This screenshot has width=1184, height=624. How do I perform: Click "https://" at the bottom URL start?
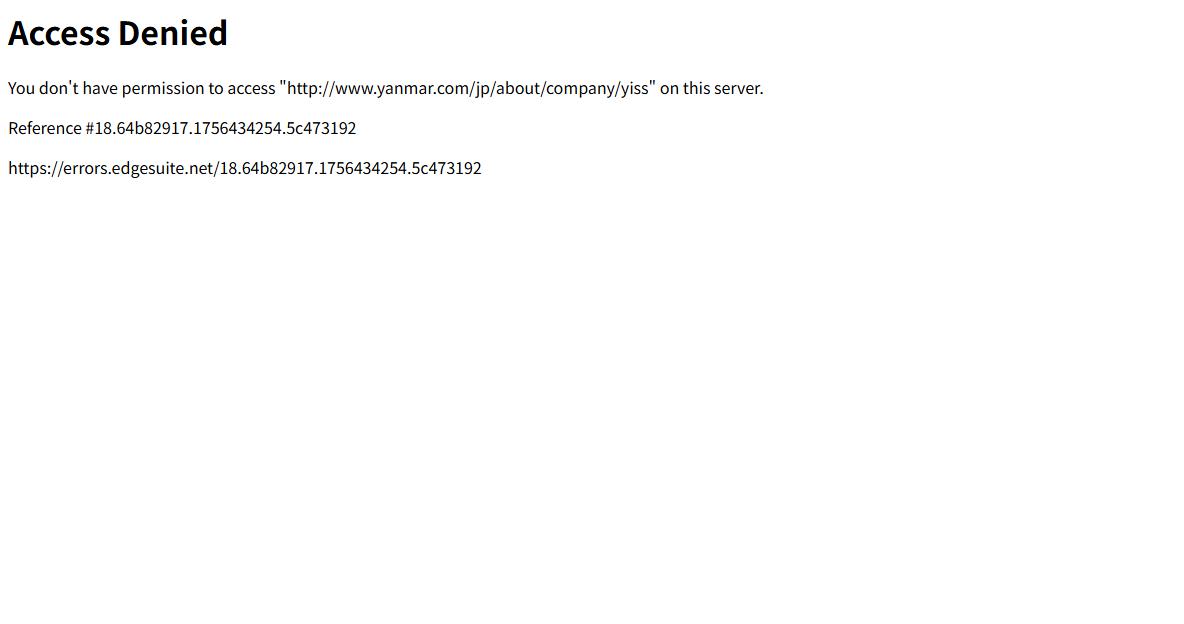pos(35,168)
